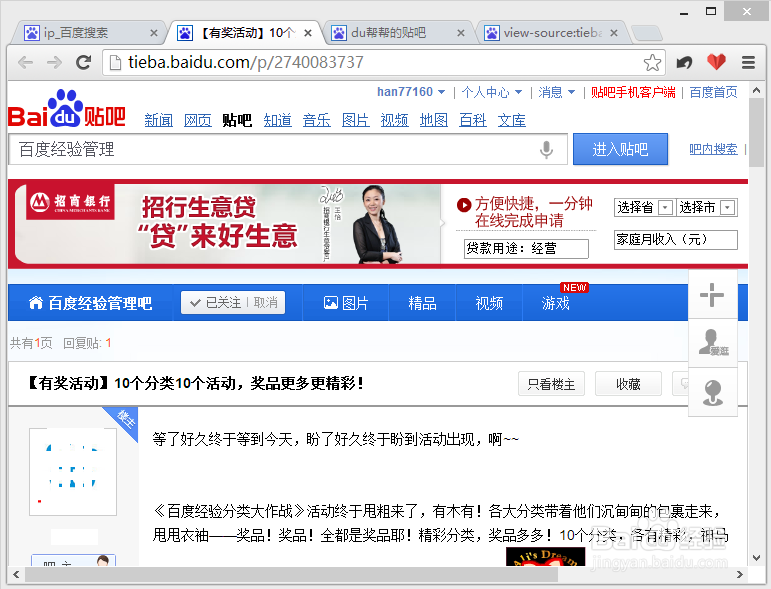This screenshot has width=771, height=589.
Task: Open the 游戏 tab
Action: pos(556,303)
